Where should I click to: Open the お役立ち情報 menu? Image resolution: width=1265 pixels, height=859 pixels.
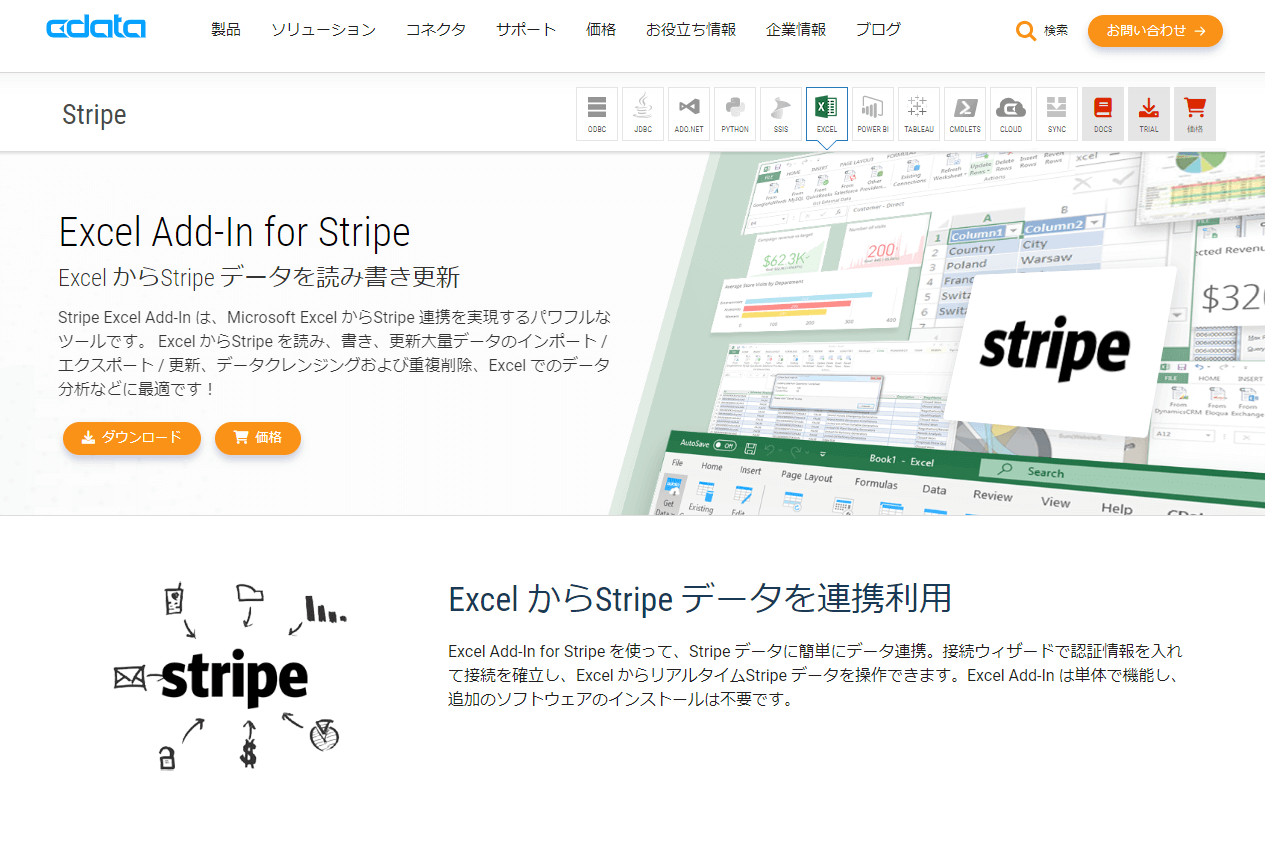[x=691, y=30]
